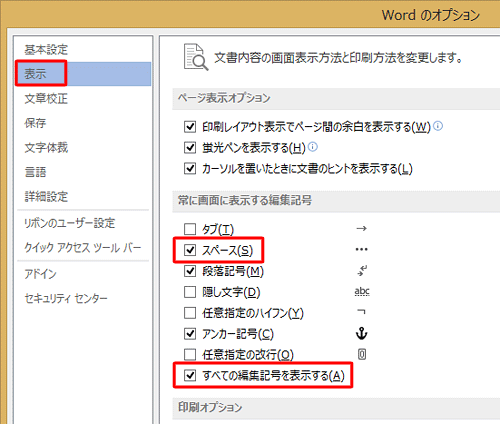Screen dimensions: 500x424
Task: Click info icon beside 蛍光ペンを表示する(H)
Action: coord(313,147)
